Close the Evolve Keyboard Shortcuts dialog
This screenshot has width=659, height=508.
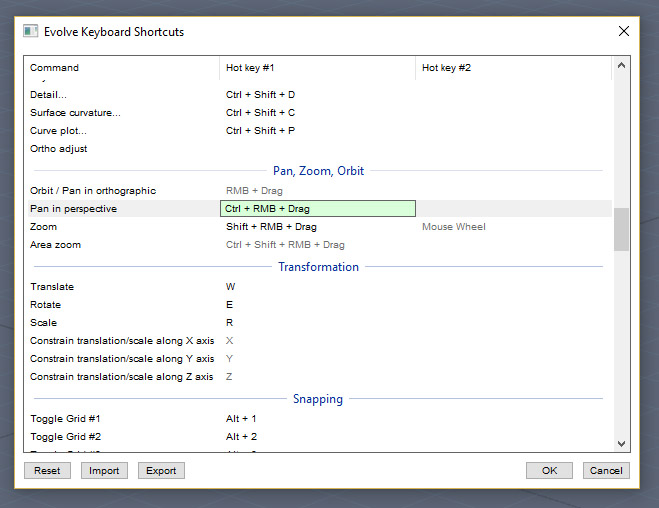tap(624, 31)
